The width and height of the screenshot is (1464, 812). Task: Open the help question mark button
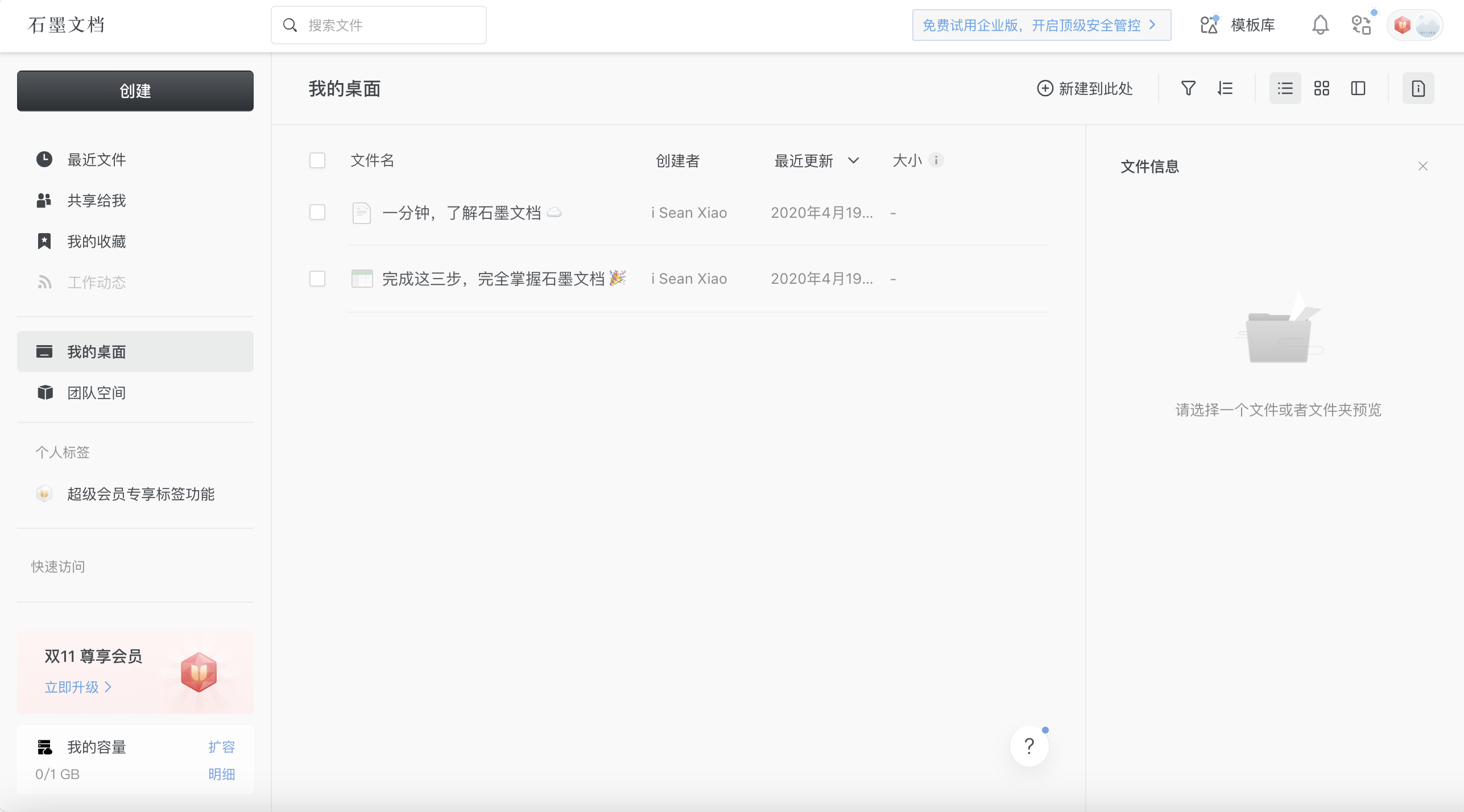(x=1029, y=746)
